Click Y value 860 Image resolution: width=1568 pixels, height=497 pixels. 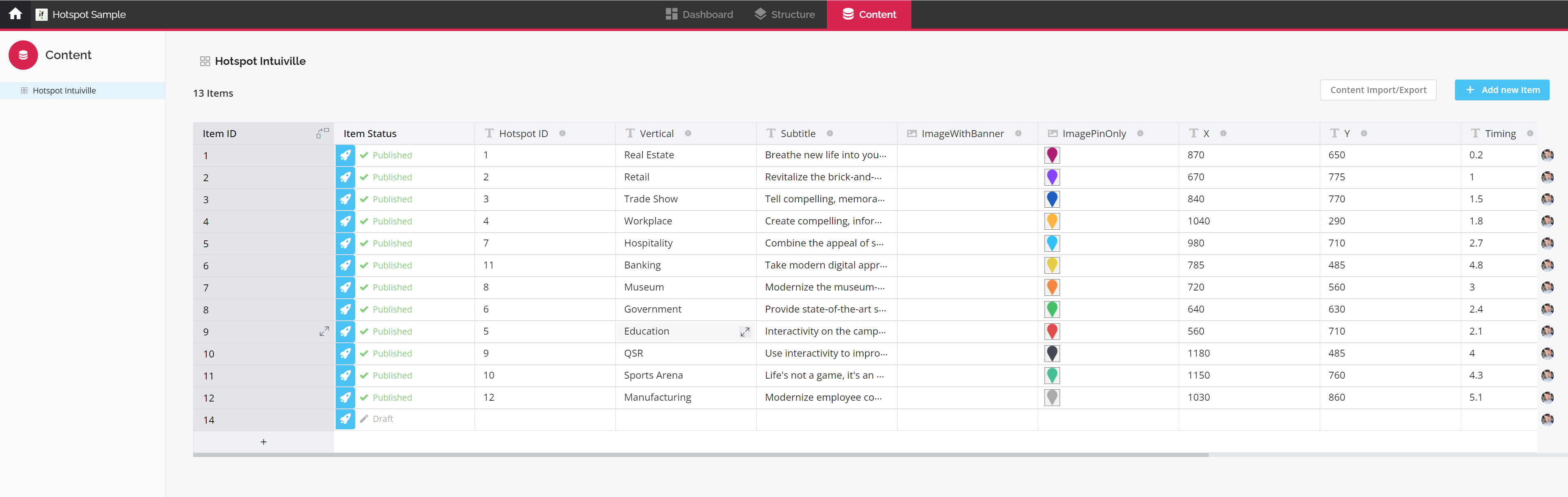[x=1337, y=397]
